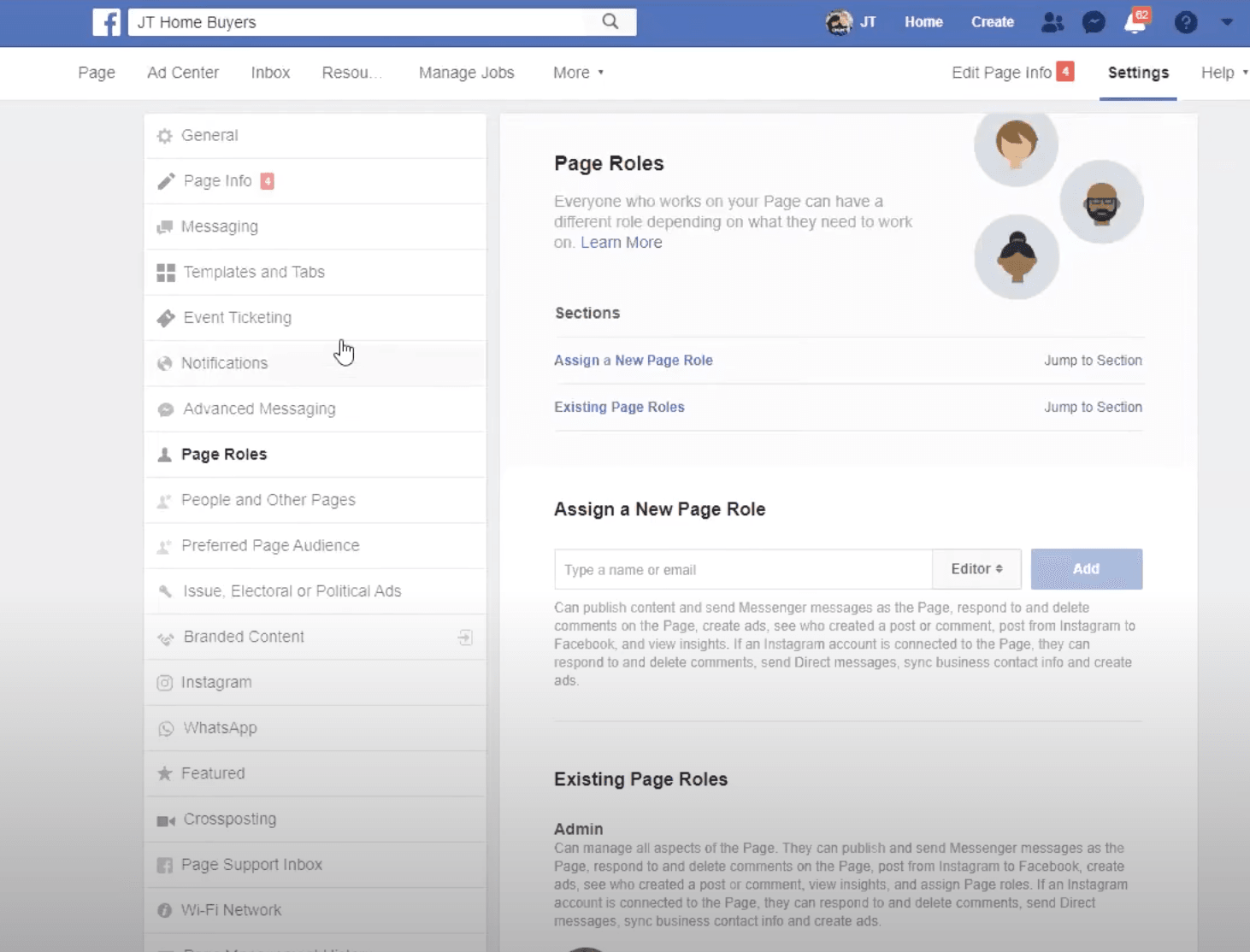Go to the Page tab
1250x952 pixels.
tap(97, 73)
